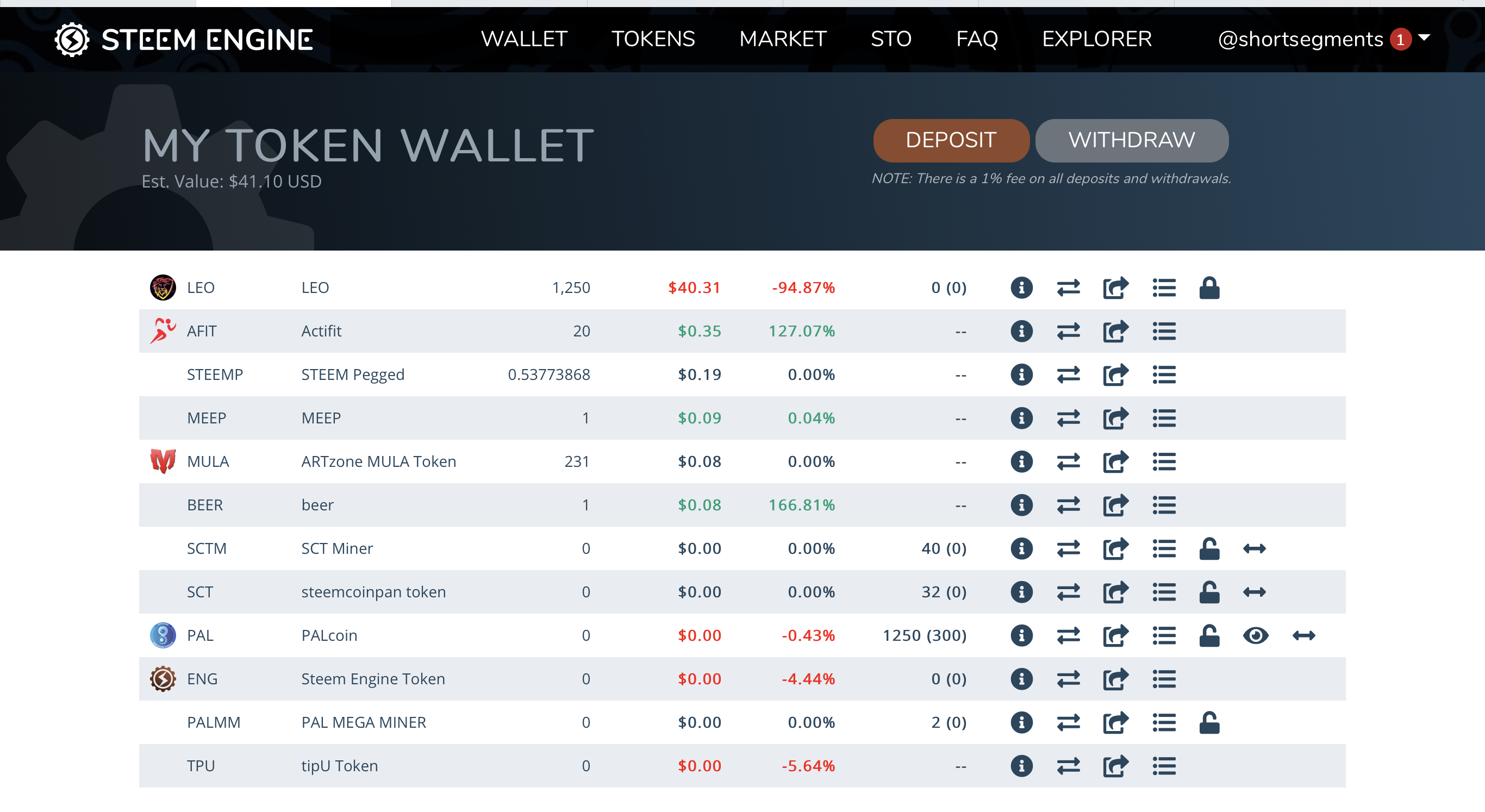
Task: Click trade arrows icon in MULA row
Action: (x=1068, y=461)
